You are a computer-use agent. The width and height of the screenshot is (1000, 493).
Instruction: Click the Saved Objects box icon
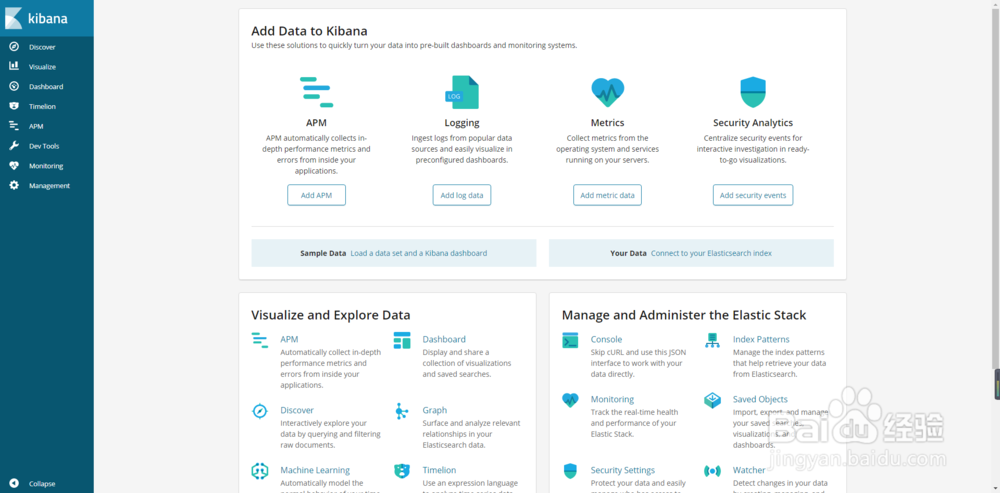(x=712, y=400)
